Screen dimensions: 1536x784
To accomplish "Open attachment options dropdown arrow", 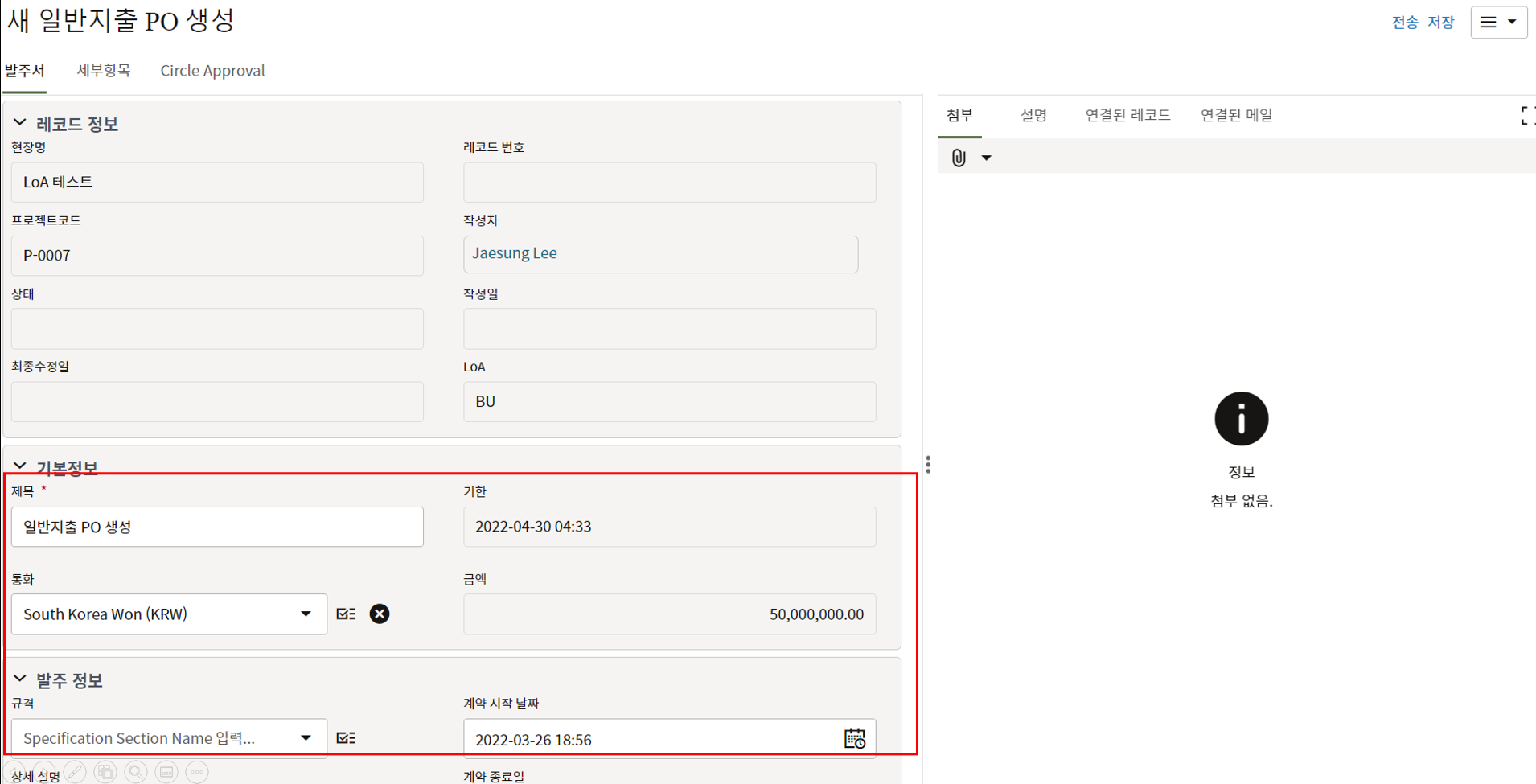I will [x=986, y=158].
